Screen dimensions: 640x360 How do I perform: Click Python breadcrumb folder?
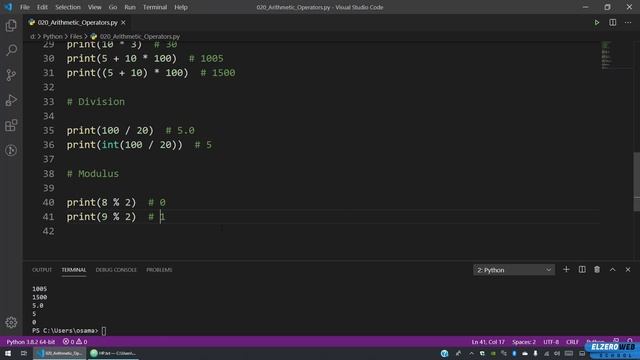(x=53, y=37)
